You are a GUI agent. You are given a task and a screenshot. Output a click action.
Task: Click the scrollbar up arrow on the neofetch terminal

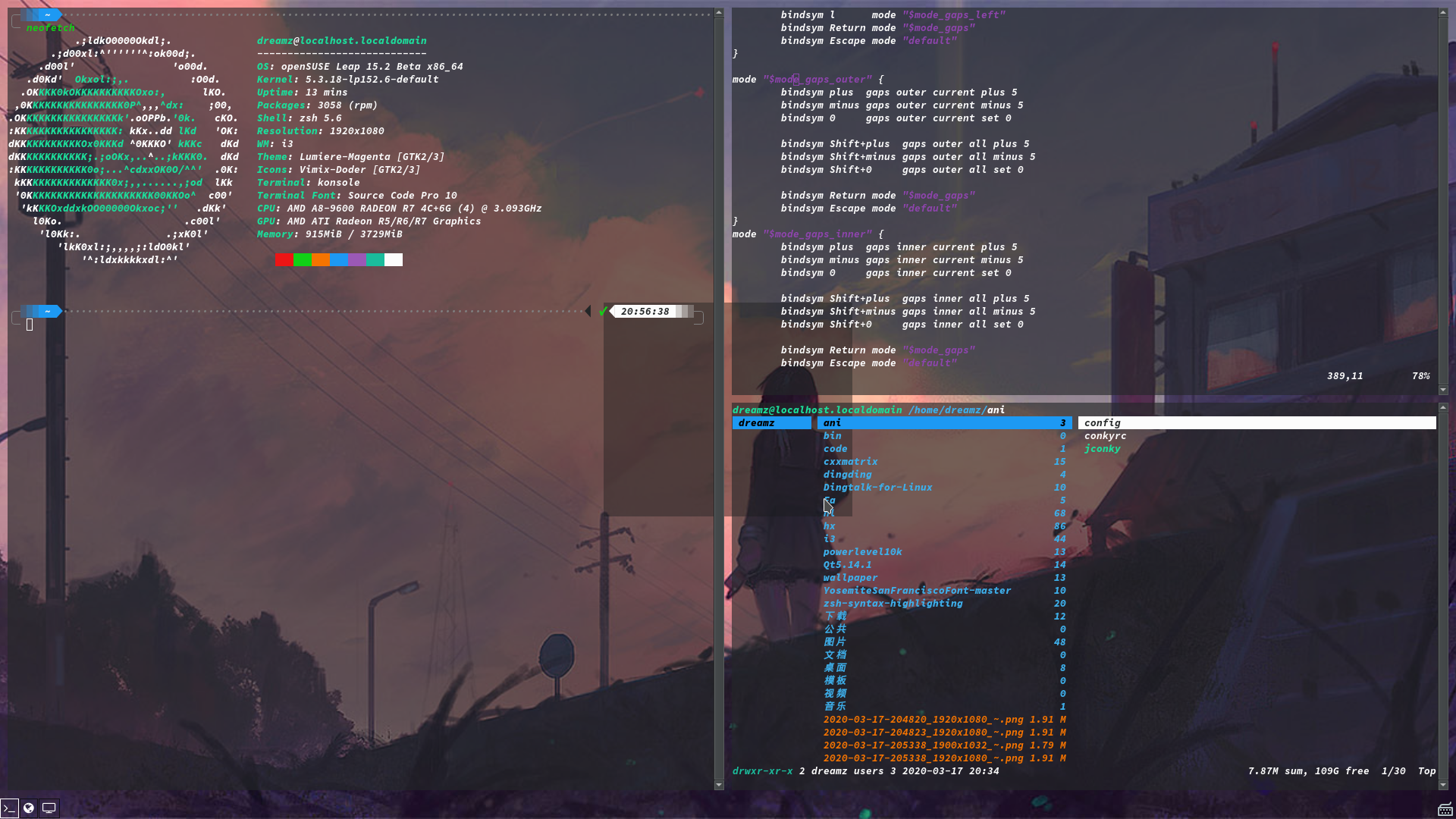(x=719, y=11)
